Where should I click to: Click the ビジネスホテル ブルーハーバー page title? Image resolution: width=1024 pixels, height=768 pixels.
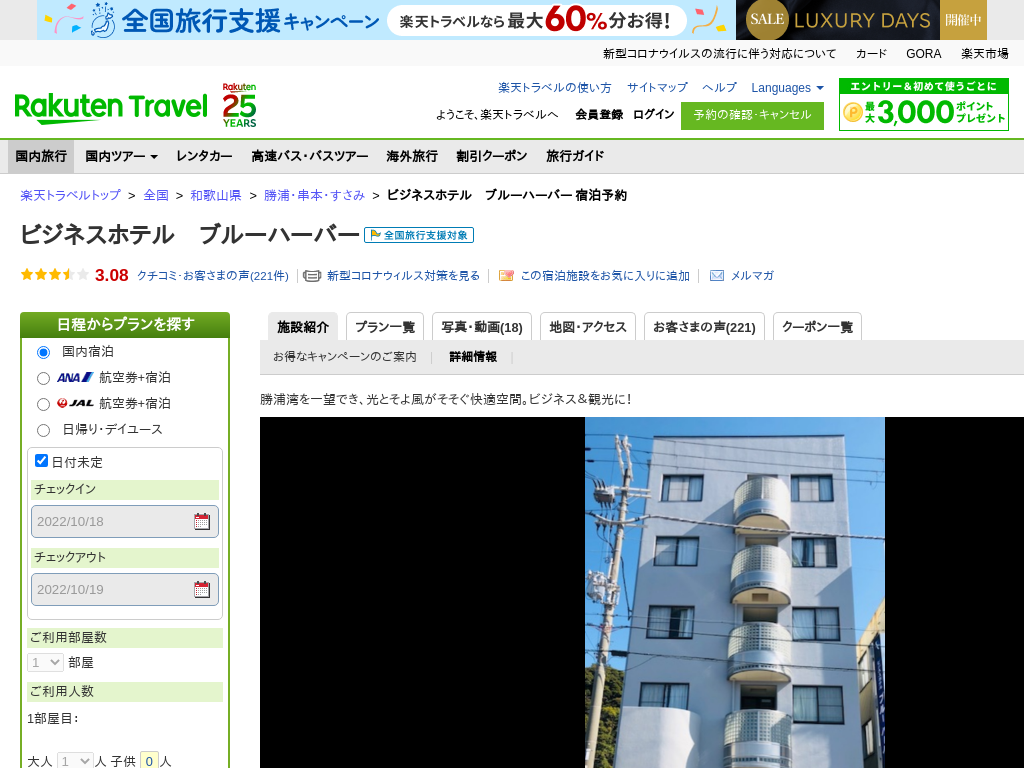[189, 234]
